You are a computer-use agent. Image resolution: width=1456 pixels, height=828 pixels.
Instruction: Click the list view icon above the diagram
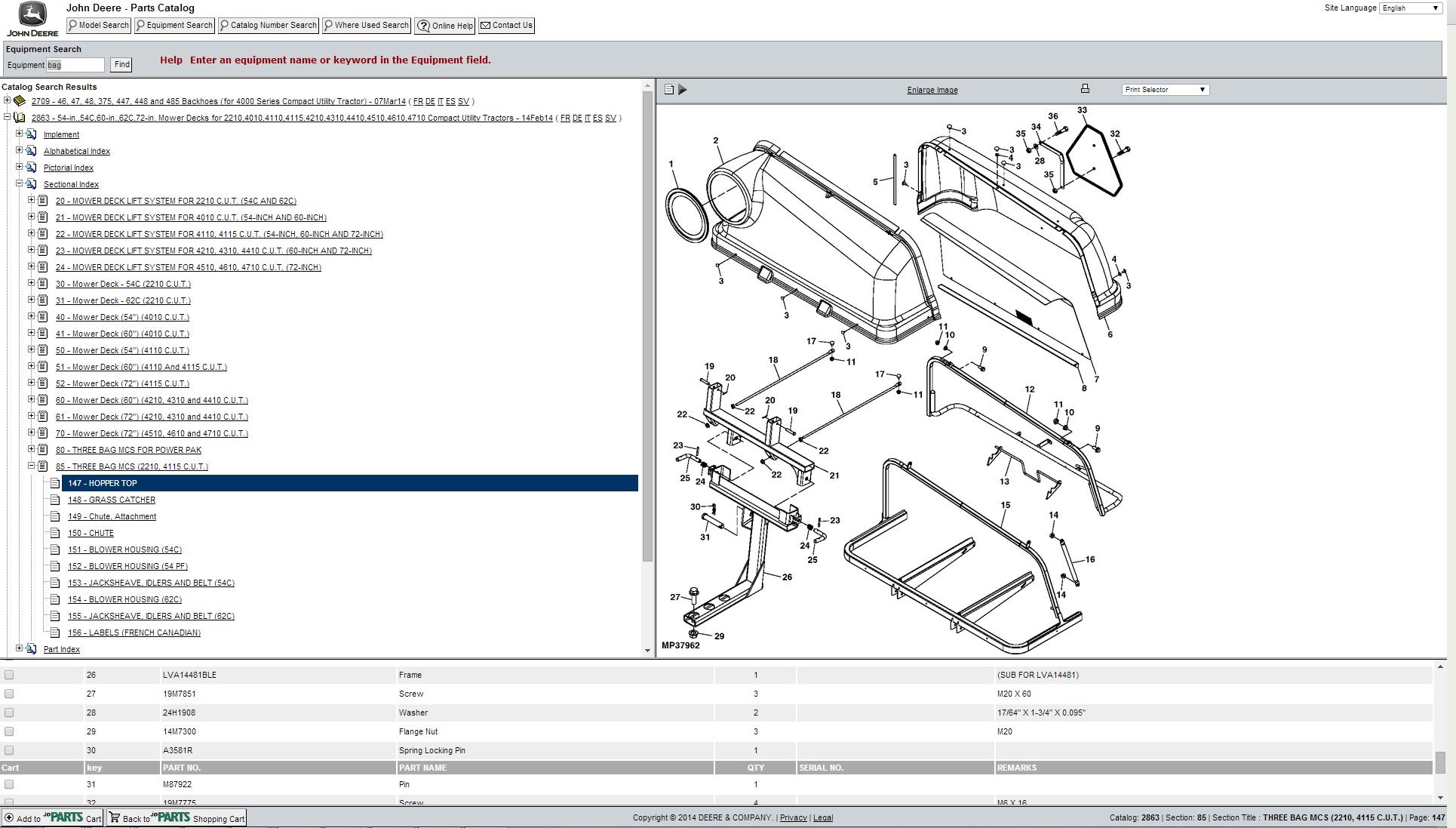tap(669, 89)
